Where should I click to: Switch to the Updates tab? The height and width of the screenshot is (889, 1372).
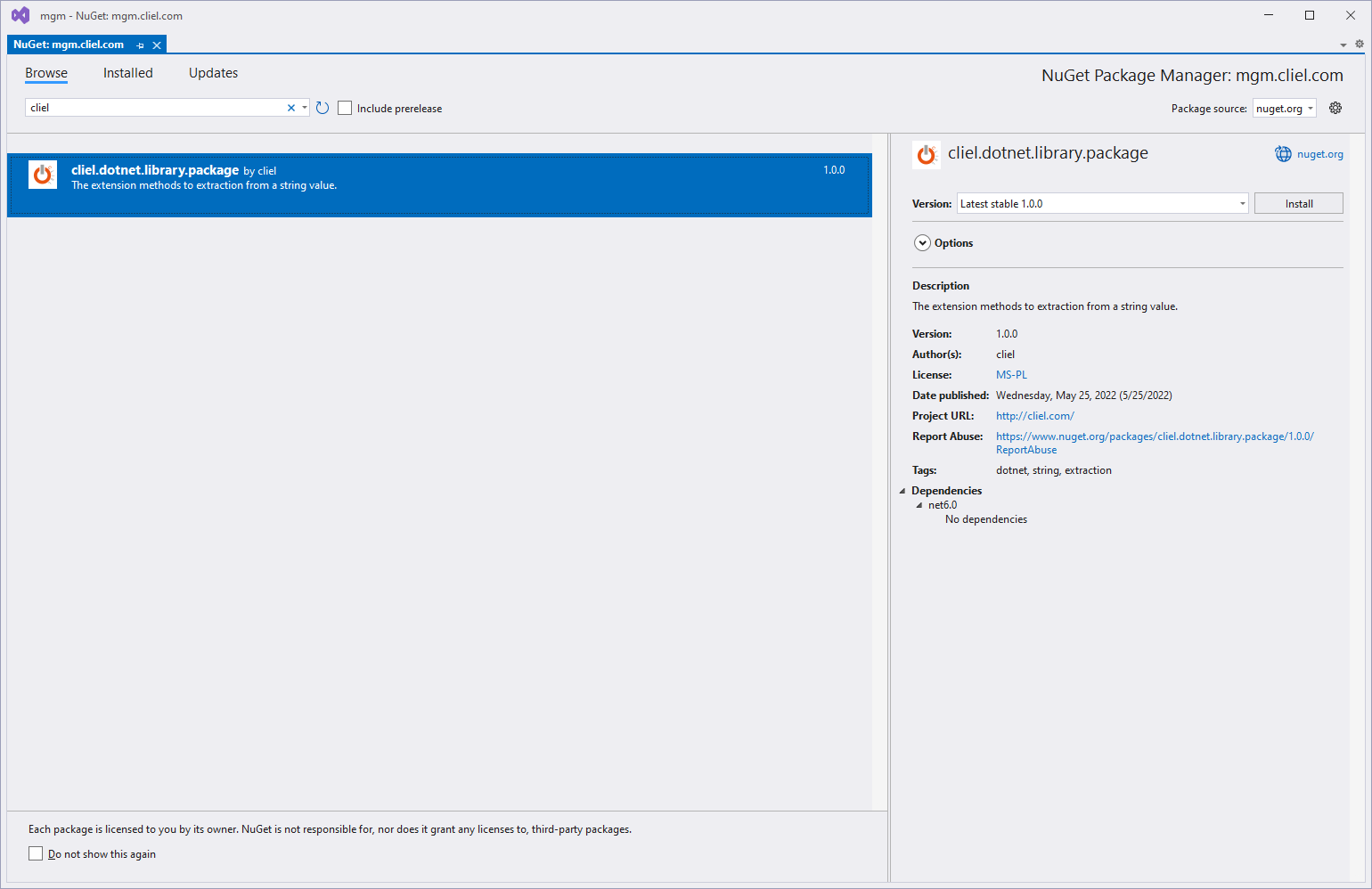[214, 73]
